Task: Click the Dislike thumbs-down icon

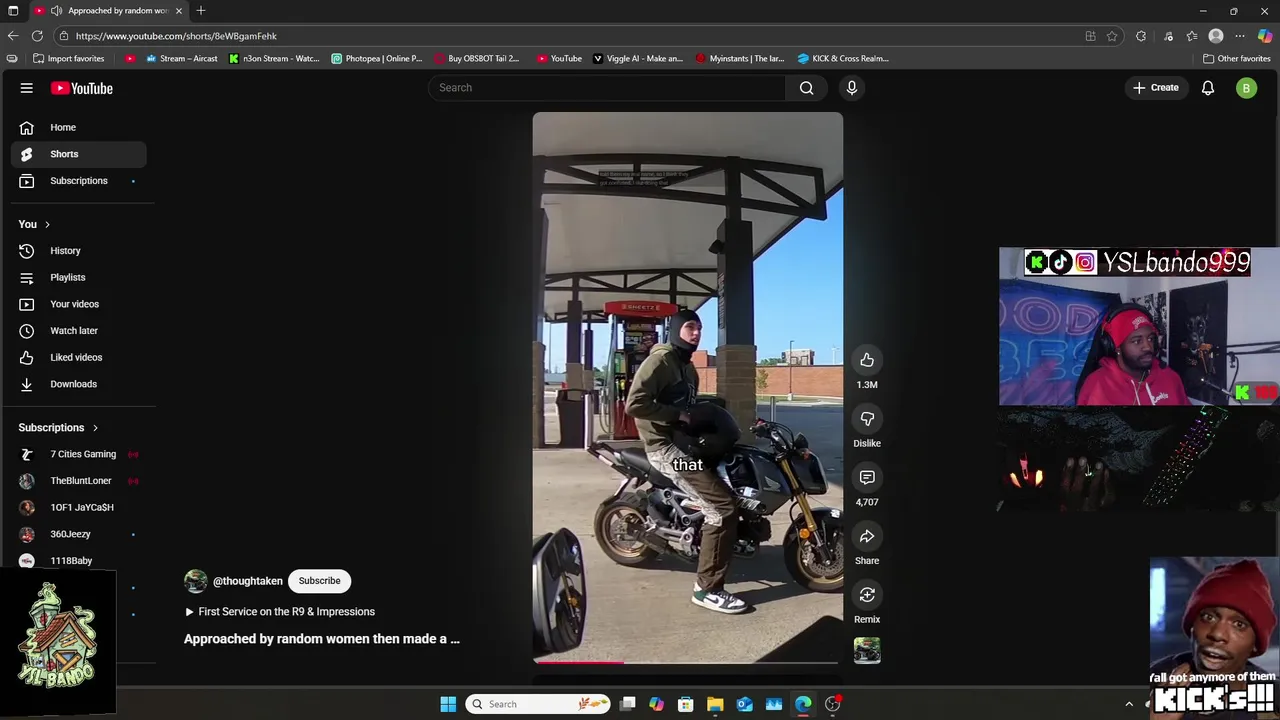Action: (867, 419)
